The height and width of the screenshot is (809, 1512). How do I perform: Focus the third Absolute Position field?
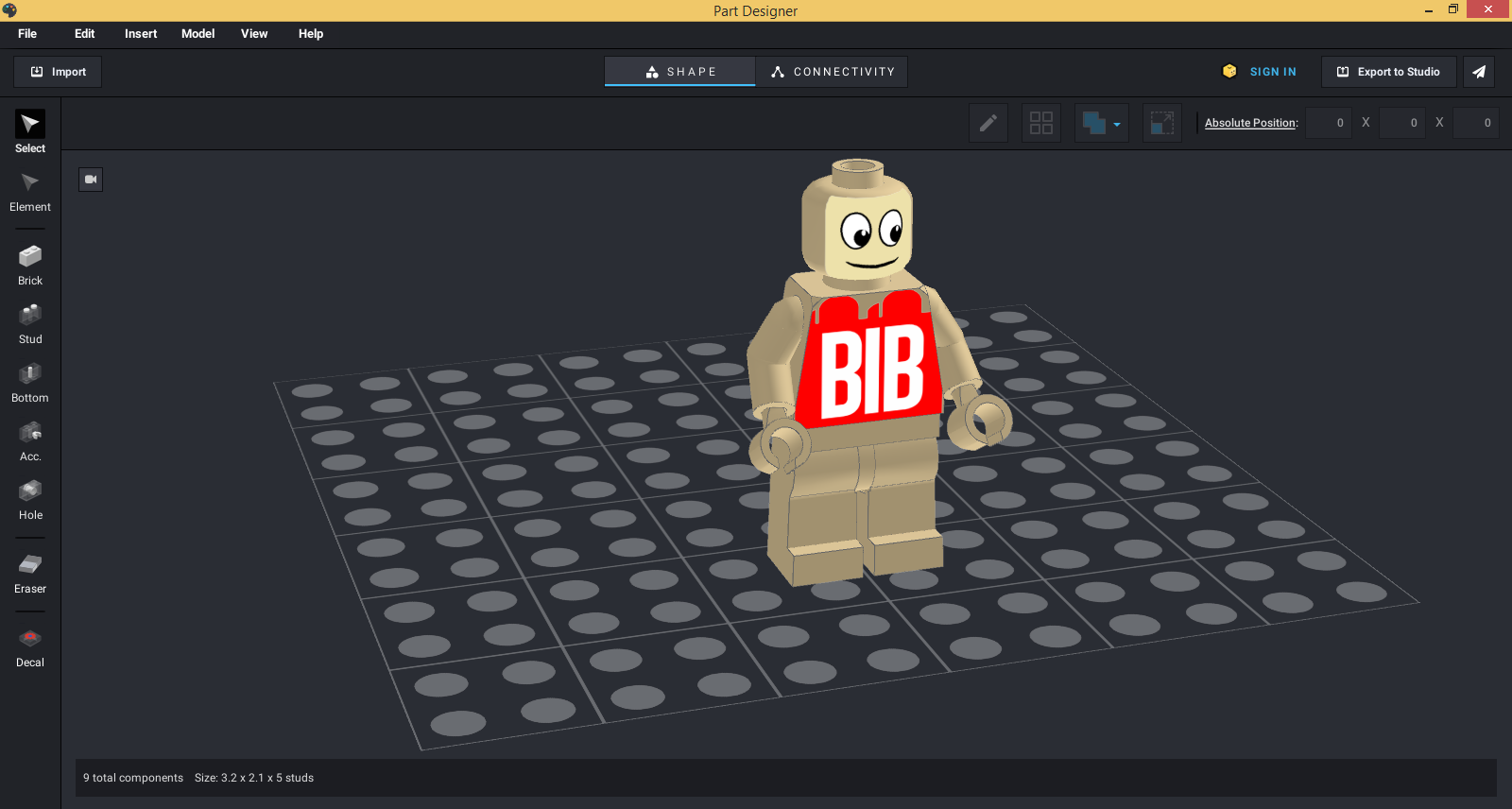tap(1476, 123)
